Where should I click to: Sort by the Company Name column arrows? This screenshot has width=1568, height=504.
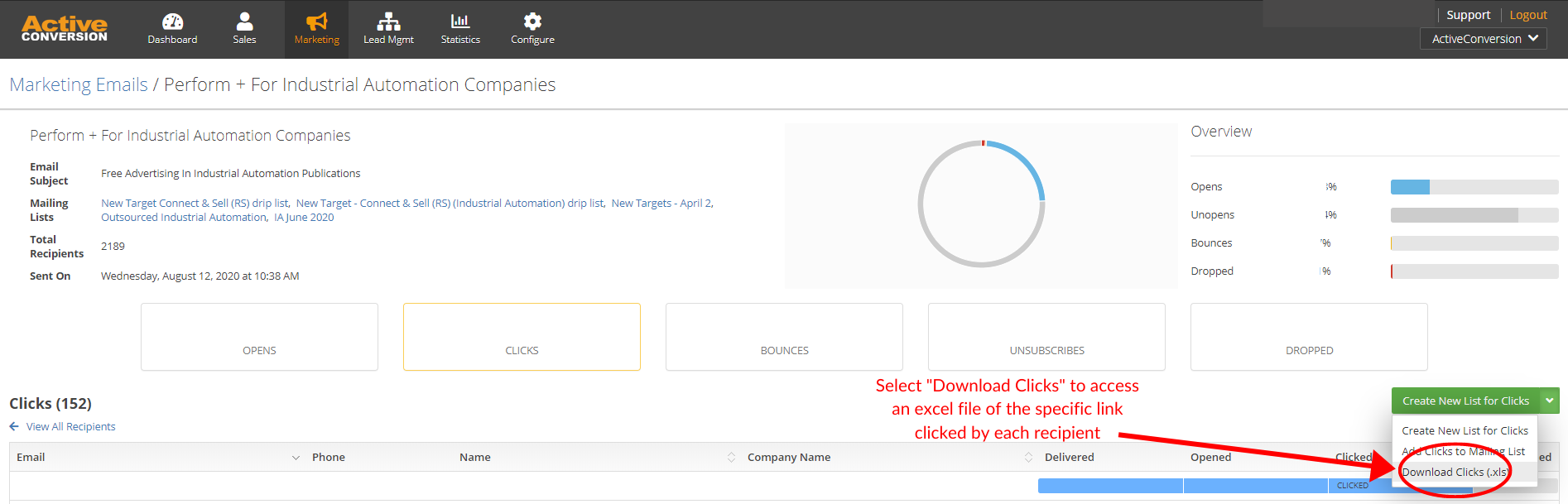click(1028, 458)
